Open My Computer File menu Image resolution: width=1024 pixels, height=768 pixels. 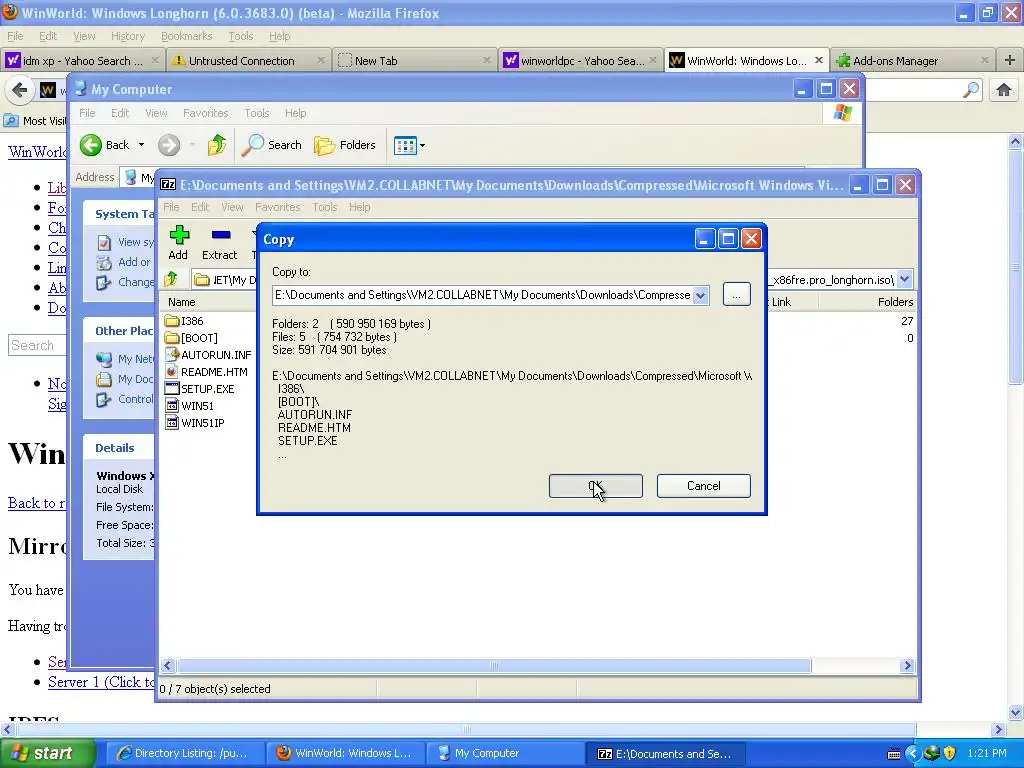pyautogui.click(x=87, y=113)
